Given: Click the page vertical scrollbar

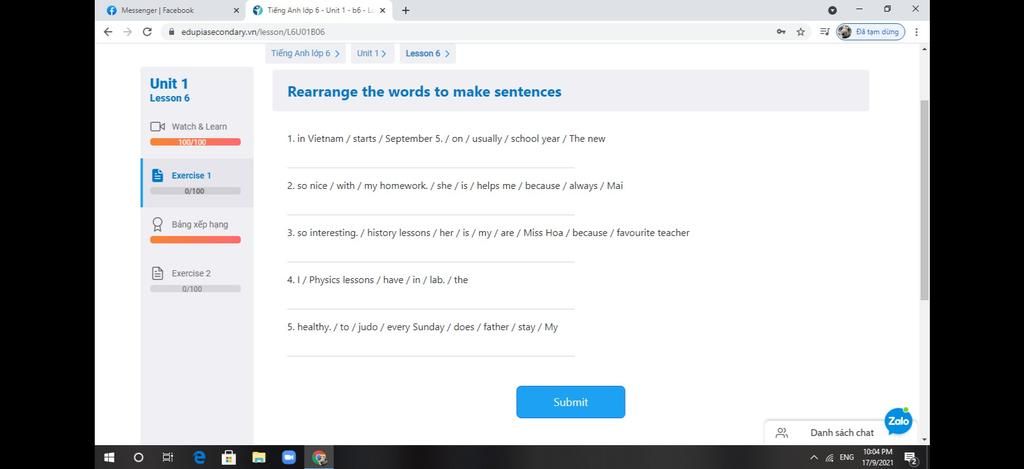Looking at the screenshot, I should [x=924, y=201].
